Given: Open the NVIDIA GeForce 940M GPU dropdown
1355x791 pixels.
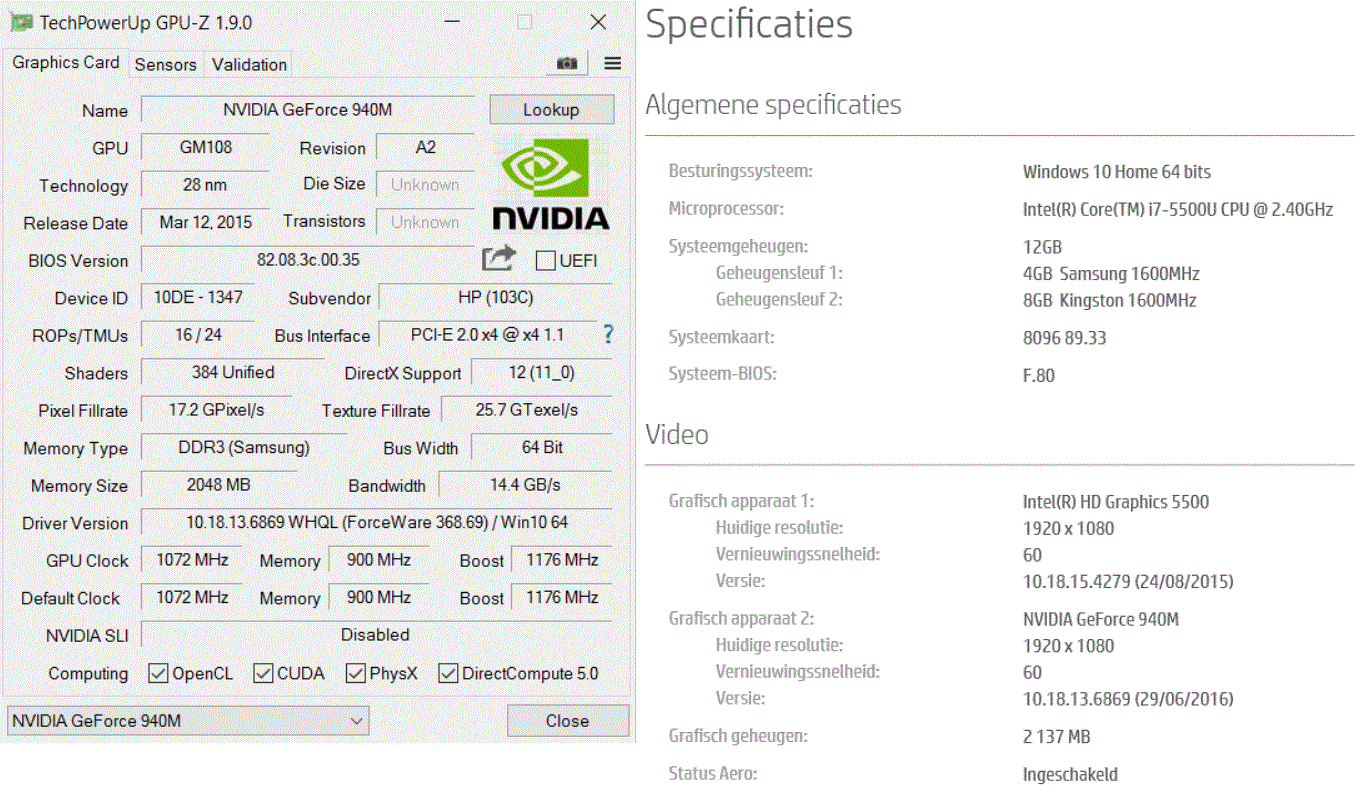Looking at the screenshot, I should click(x=188, y=721).
